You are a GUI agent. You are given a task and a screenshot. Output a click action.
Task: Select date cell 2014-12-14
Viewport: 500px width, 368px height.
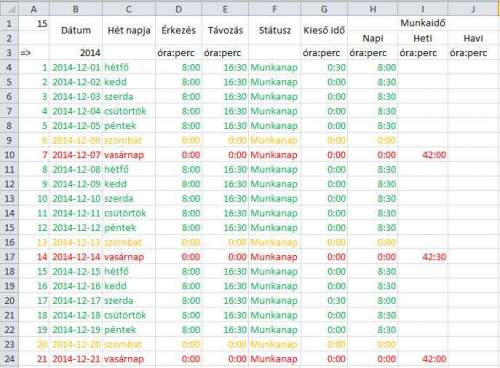[x=76, y=257]
